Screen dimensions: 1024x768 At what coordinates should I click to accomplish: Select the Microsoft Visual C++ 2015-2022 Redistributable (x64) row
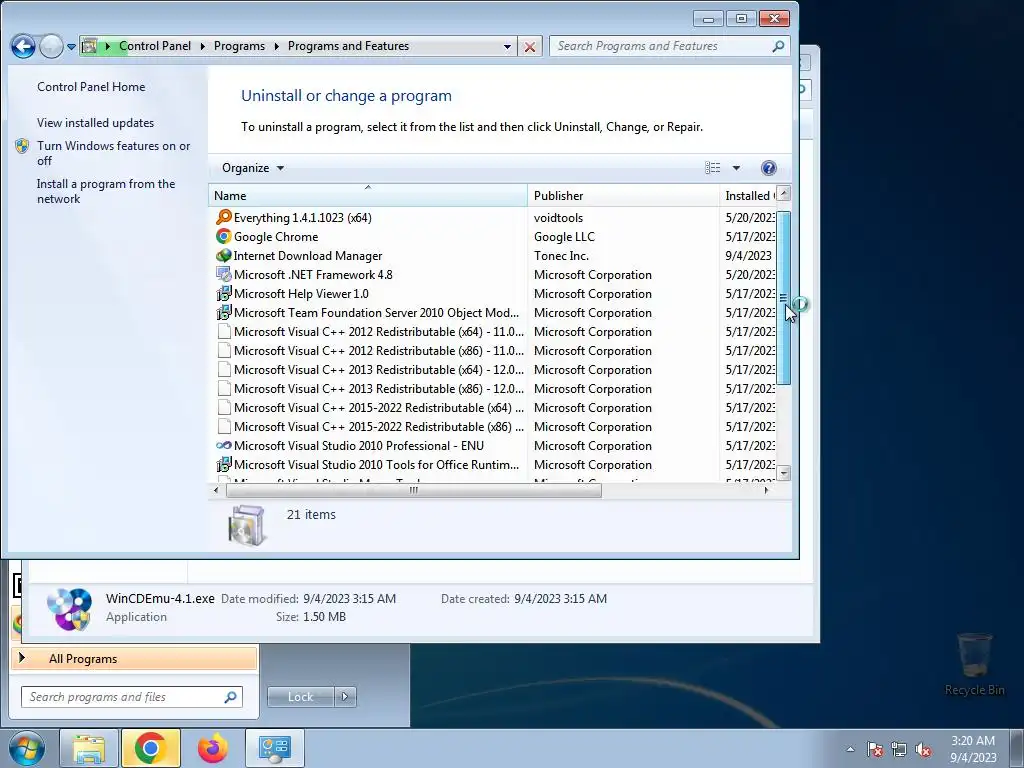pos(494,408)
